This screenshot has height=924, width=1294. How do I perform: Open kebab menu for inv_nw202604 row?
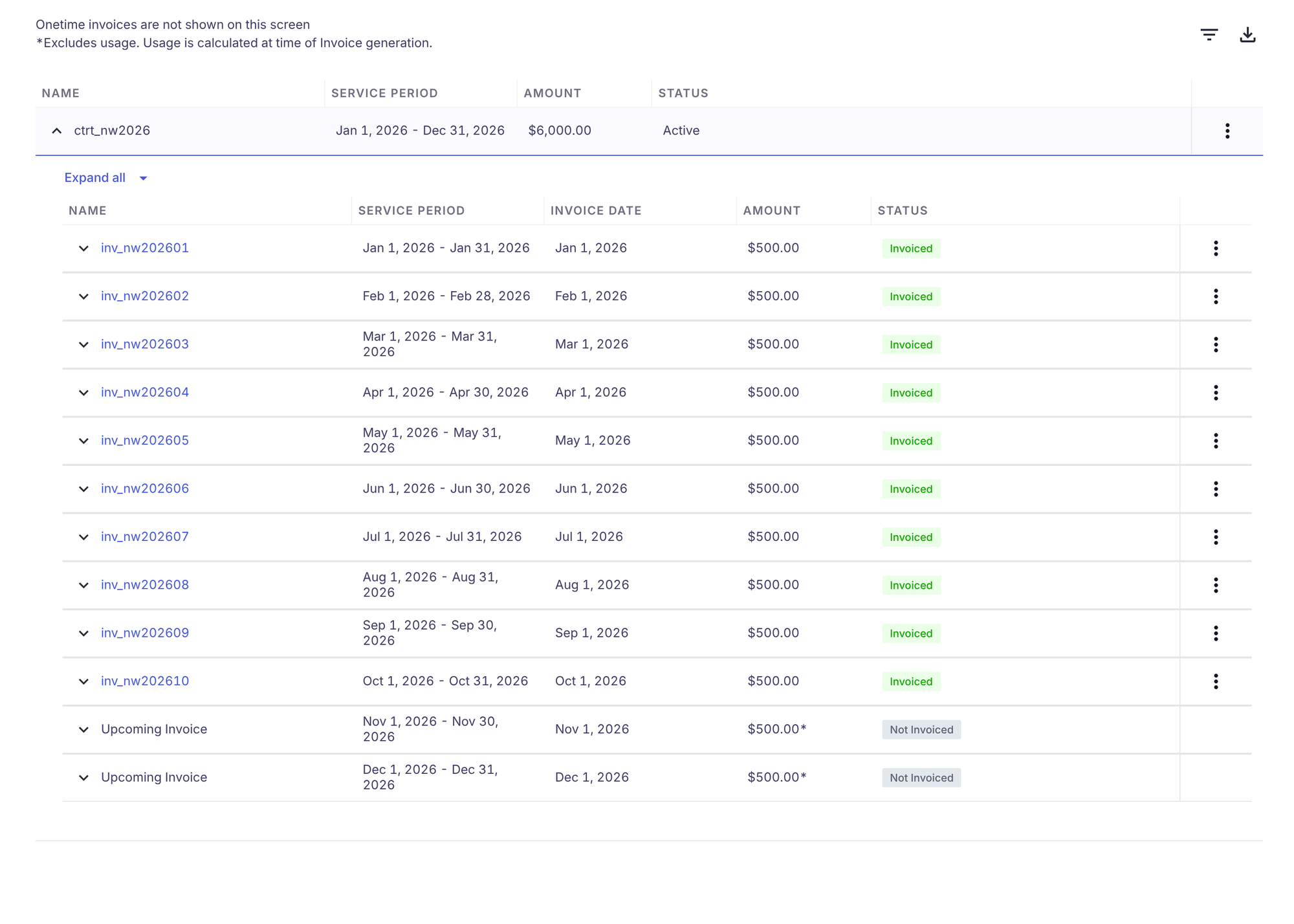coord(1216,393)
